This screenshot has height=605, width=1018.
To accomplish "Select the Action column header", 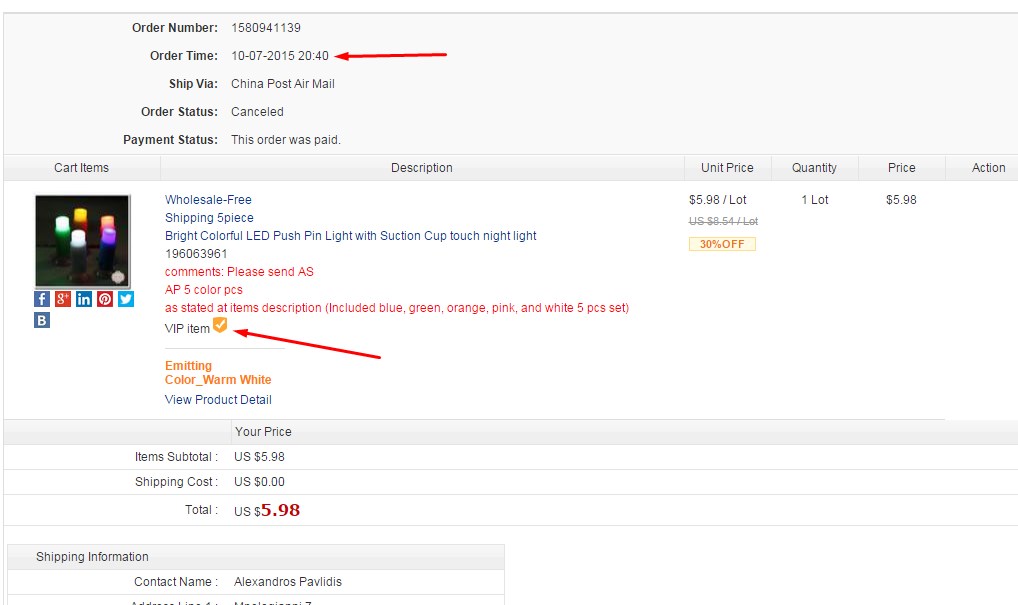I will (987, 167).
